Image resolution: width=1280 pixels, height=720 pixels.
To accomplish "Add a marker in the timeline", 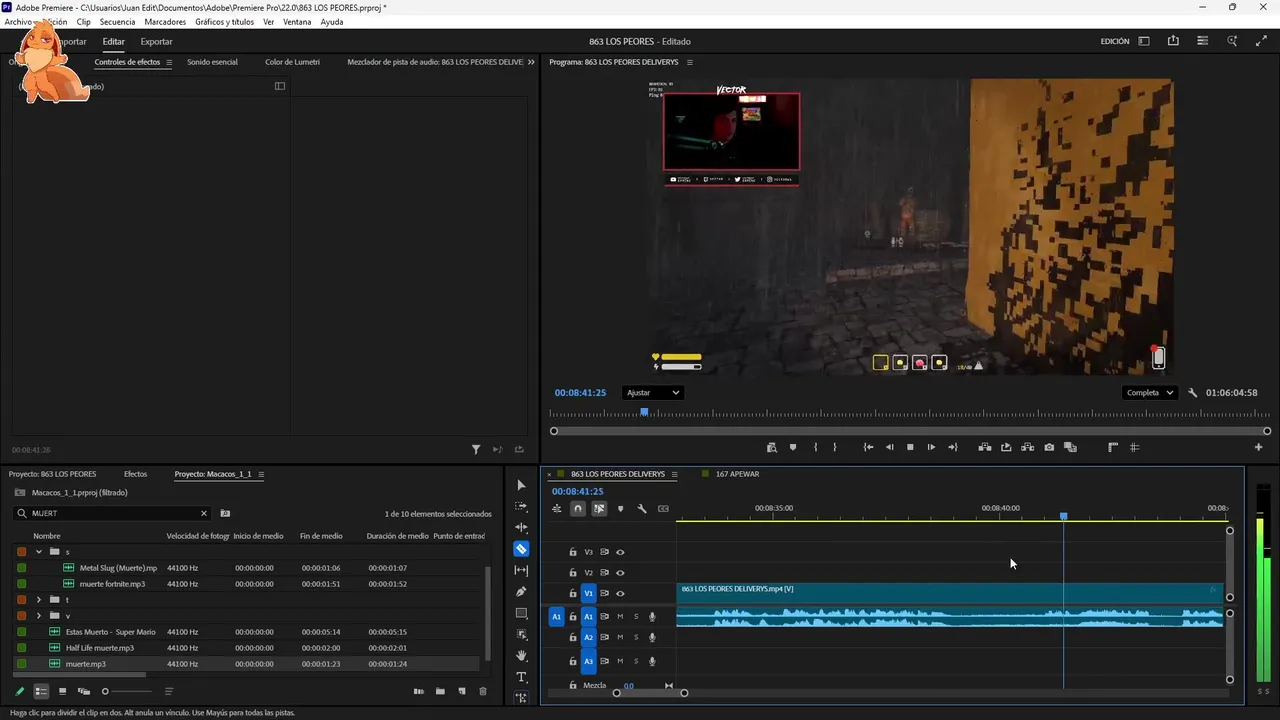I will pos(620,509).
